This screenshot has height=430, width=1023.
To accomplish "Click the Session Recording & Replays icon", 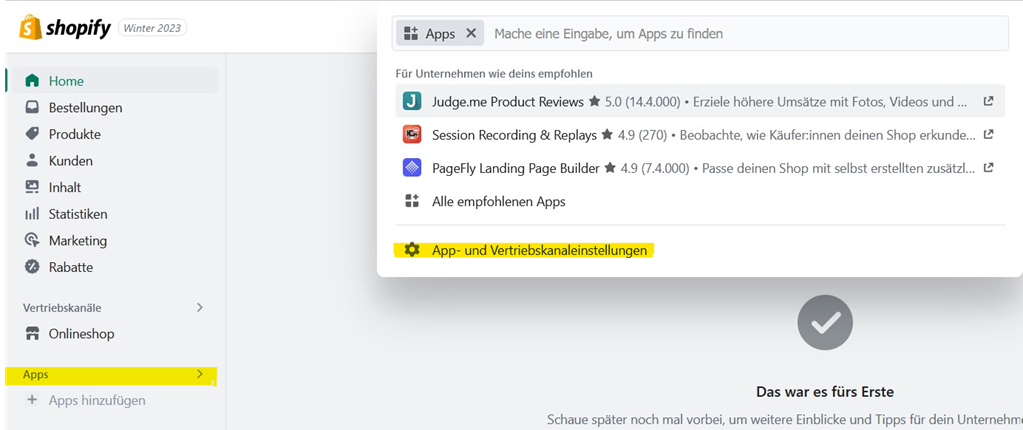I will coord(412,134).
